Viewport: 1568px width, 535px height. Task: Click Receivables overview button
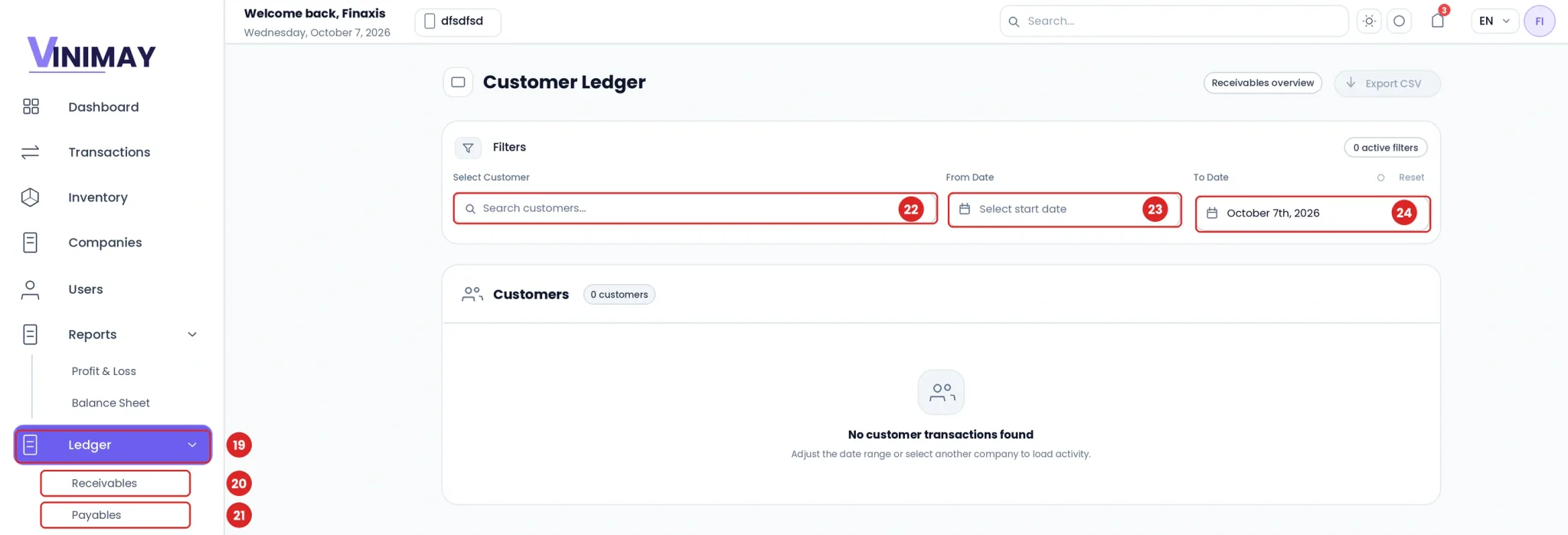click(x=1263, y=83)
